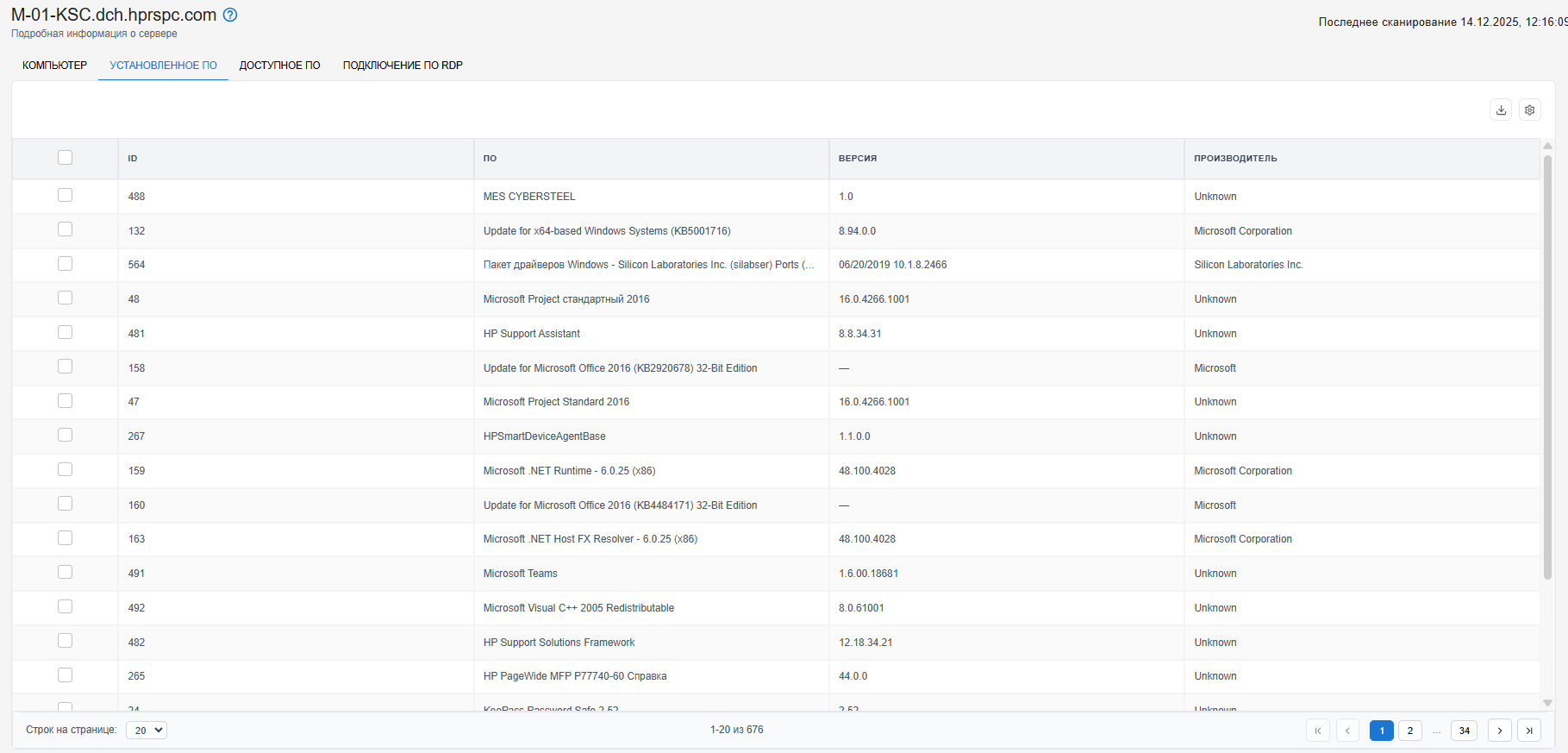Viewport: 1568px width, 753px height.
Task: Tick Microsoft Project Standard 2016 checkbox
Action: pos(65,401)
